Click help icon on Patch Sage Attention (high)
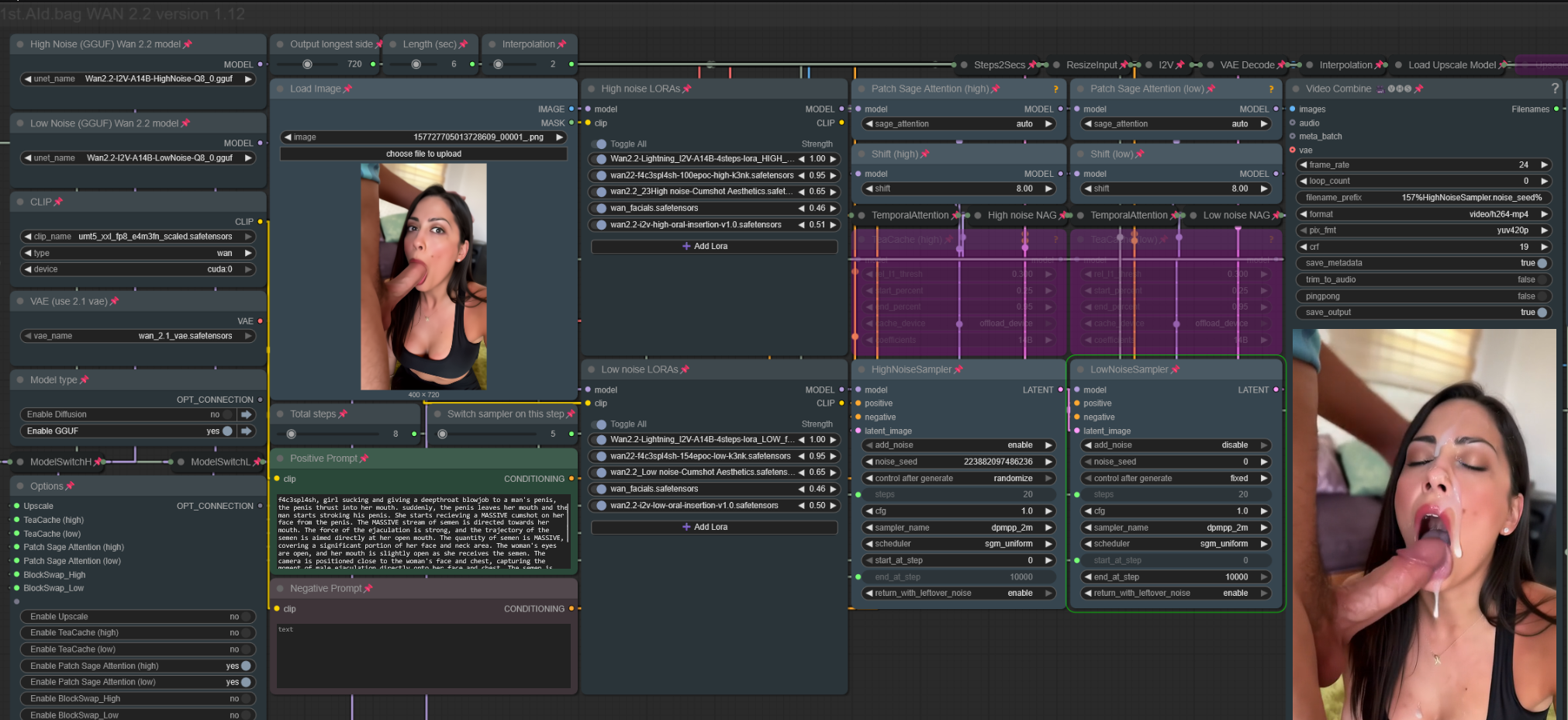Viewport: 1568px width, 720px height. click(x=1055, y=89)
